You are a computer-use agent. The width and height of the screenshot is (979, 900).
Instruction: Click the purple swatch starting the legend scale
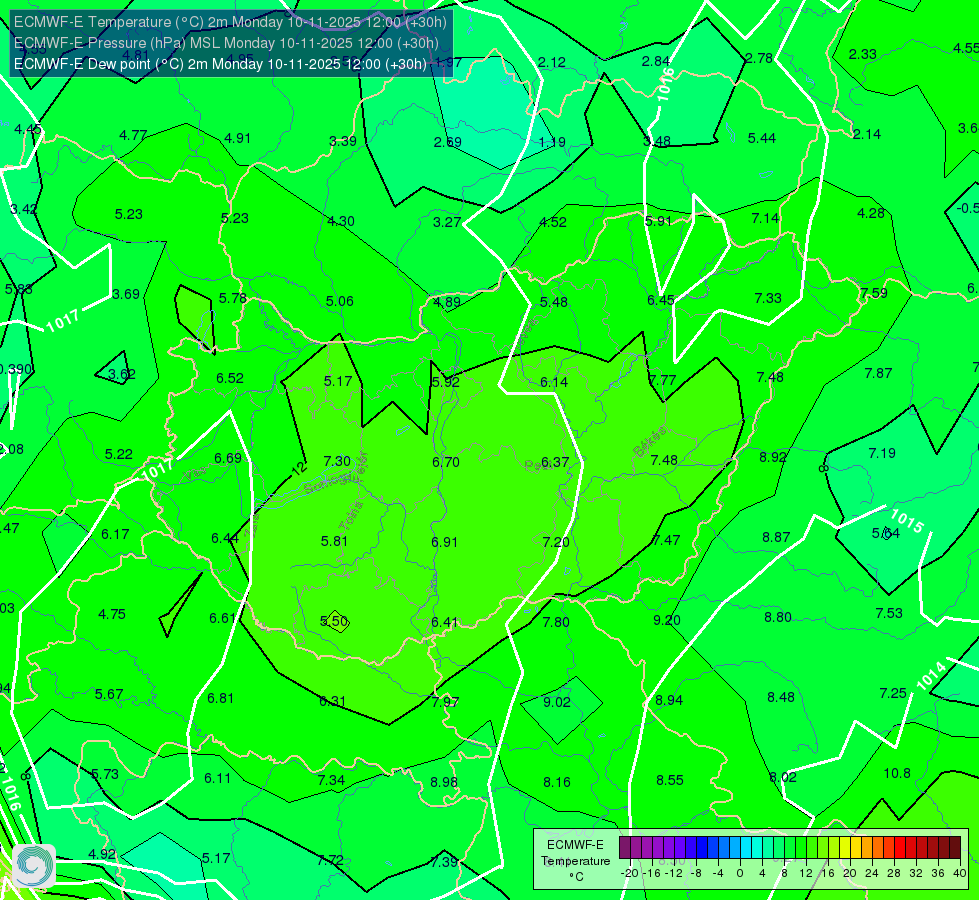(625, 848)
